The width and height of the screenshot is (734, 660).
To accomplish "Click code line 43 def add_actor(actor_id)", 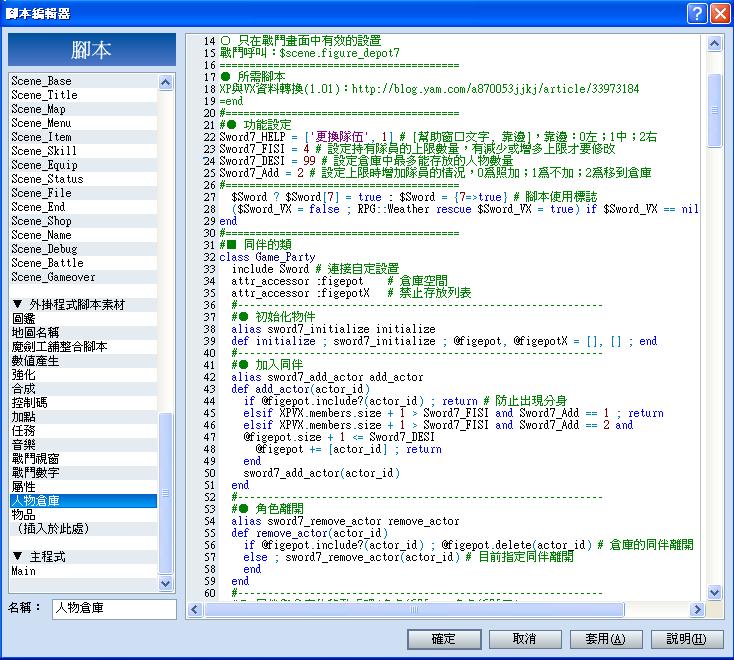I will pyautogui.click(x=300, y=389).
